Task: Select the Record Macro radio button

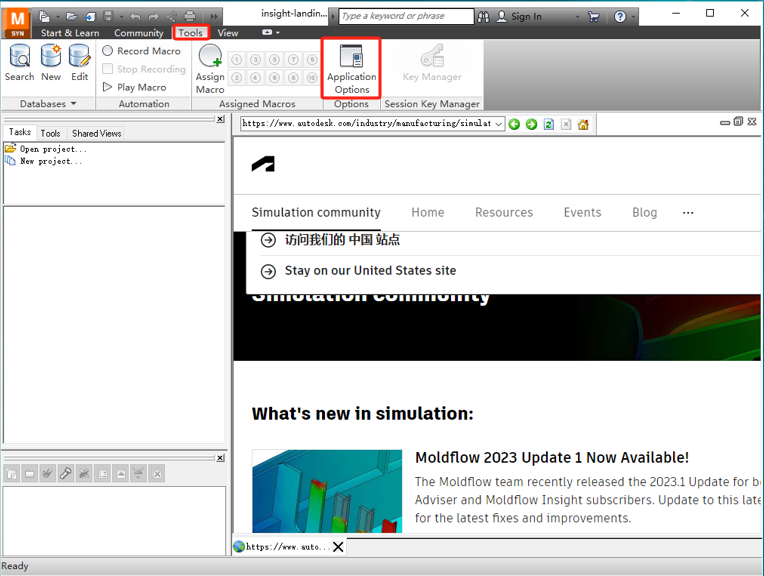Action: click(108, 51)
